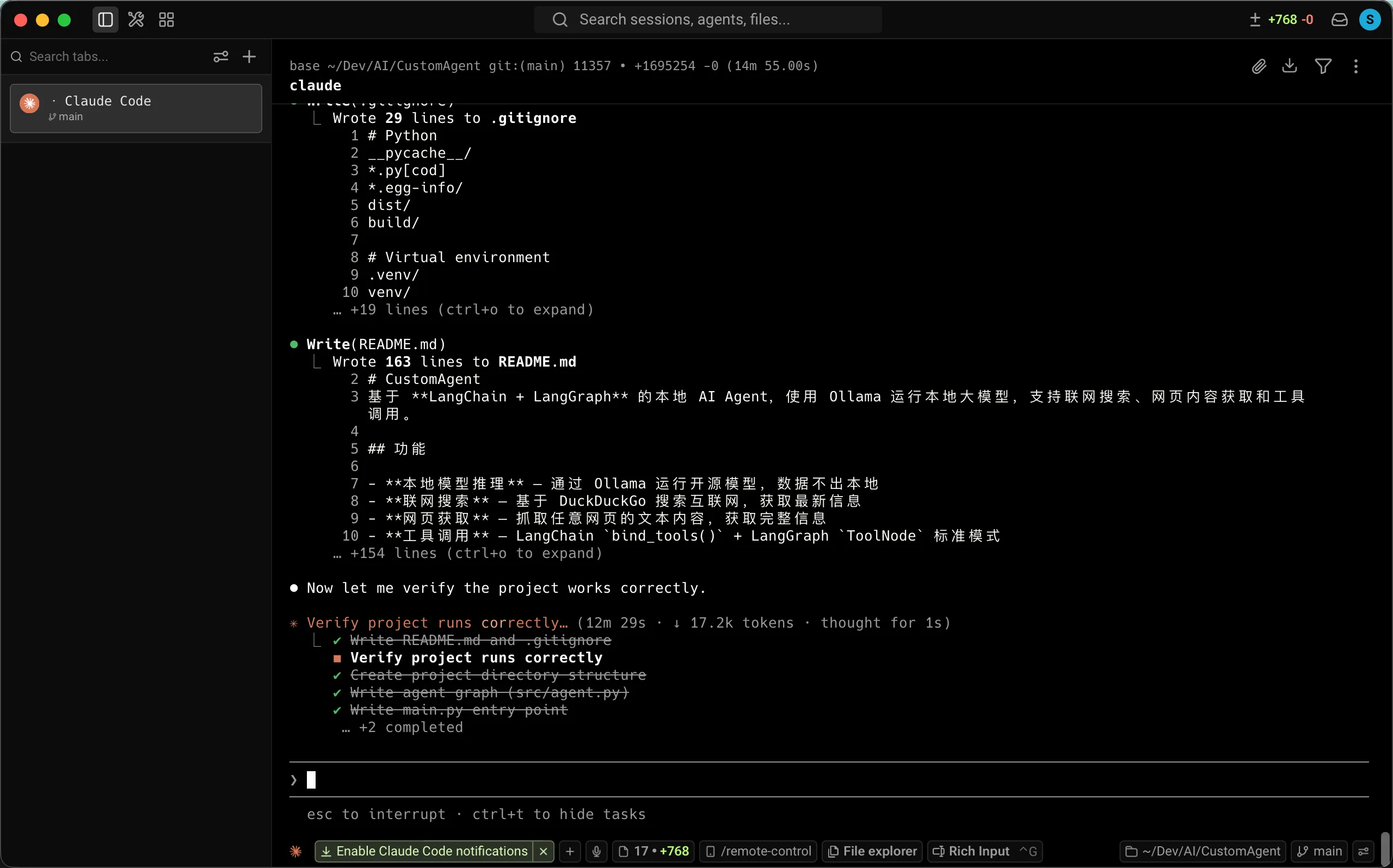Click the main branch label under Claude Code tab

(x=65, y=116)
